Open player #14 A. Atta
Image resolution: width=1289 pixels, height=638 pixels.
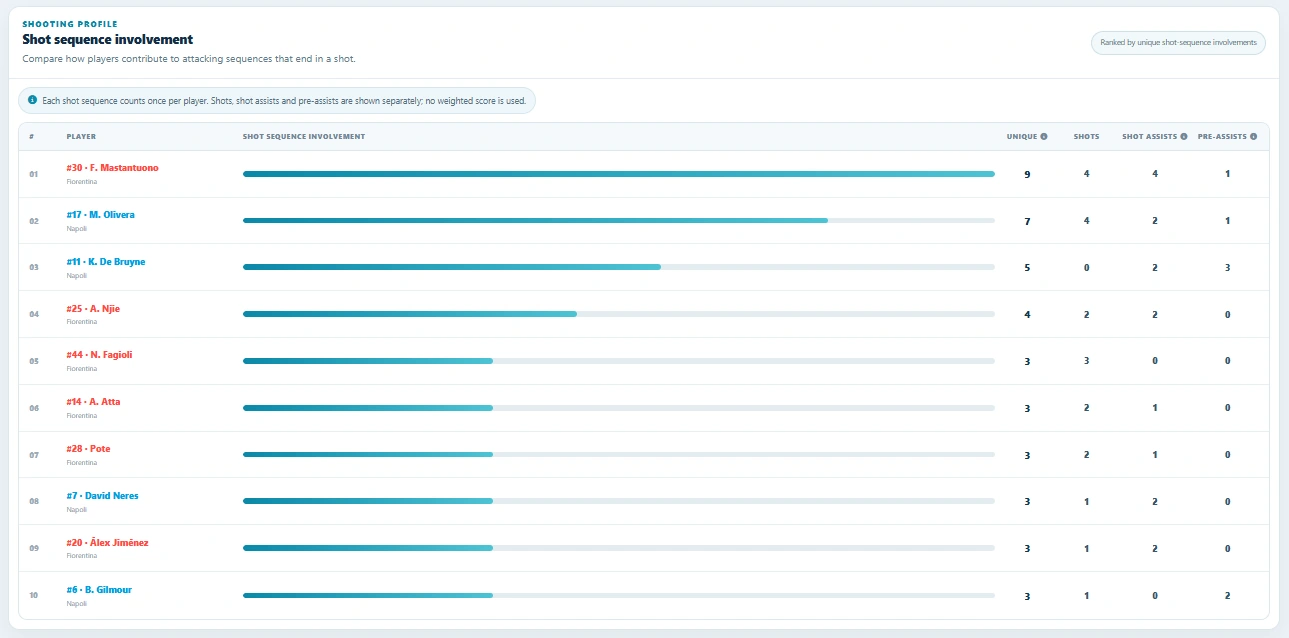coord(93,402)
